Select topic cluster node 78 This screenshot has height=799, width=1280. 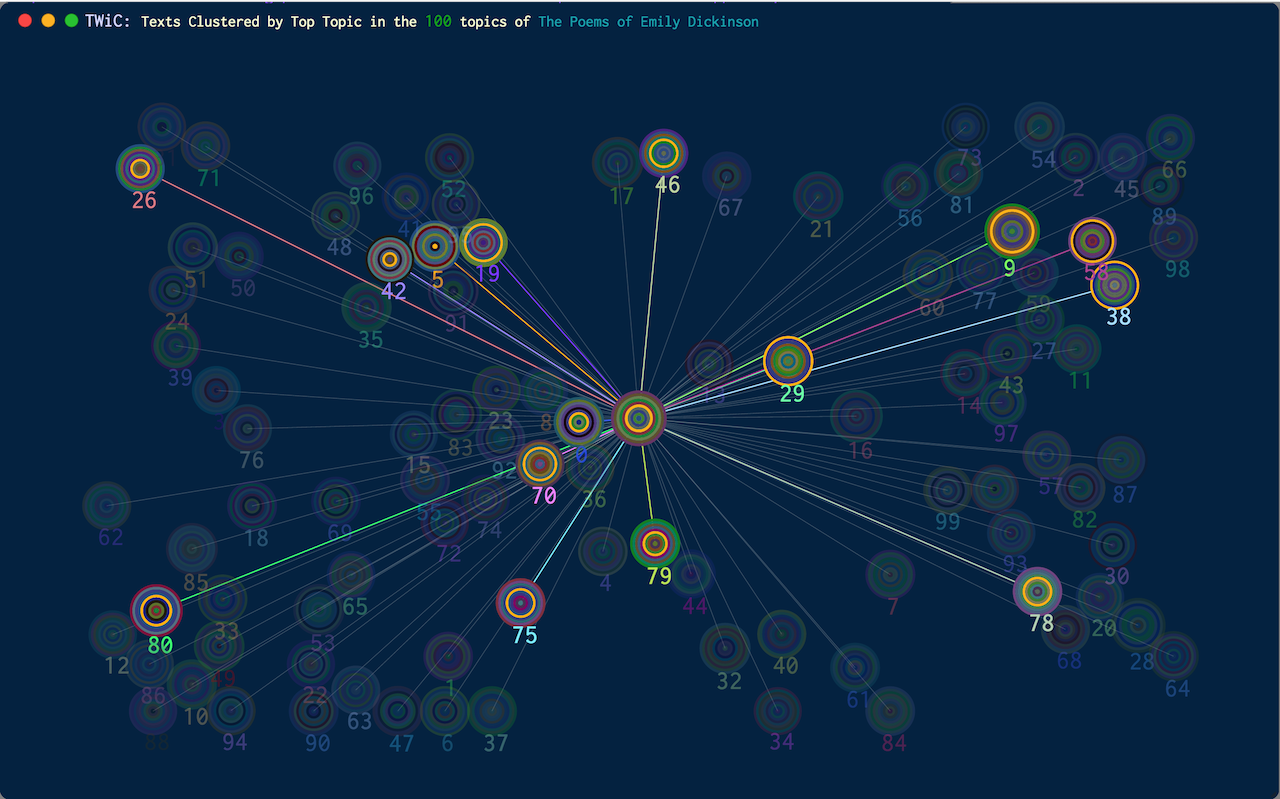[x=1038, y=592]
